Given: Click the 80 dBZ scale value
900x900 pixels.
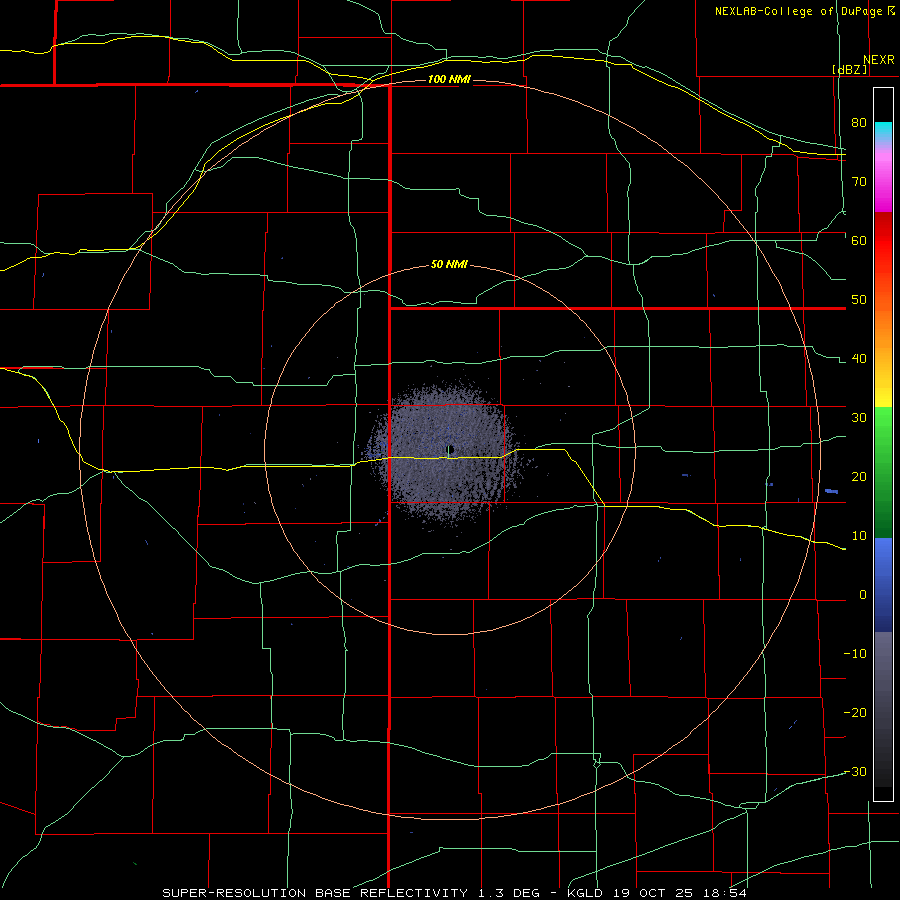Looking at the screenshot, I should click(859, 123).
